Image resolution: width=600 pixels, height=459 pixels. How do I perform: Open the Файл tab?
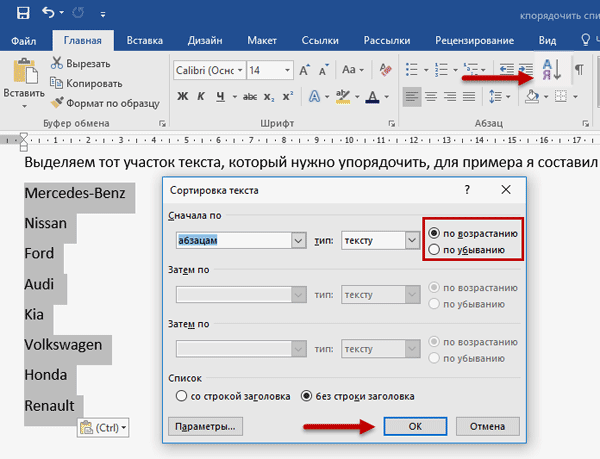[x=24, y=41]
